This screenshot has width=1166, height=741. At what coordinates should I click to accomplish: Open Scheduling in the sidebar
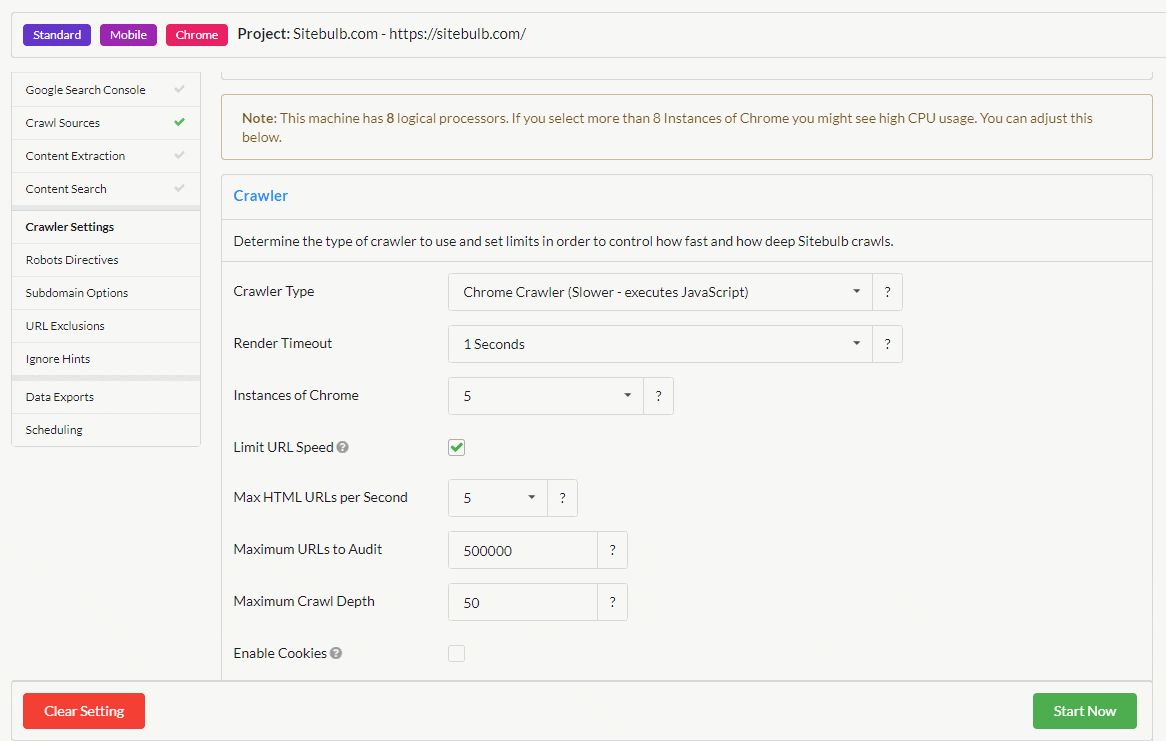[106, 430]
